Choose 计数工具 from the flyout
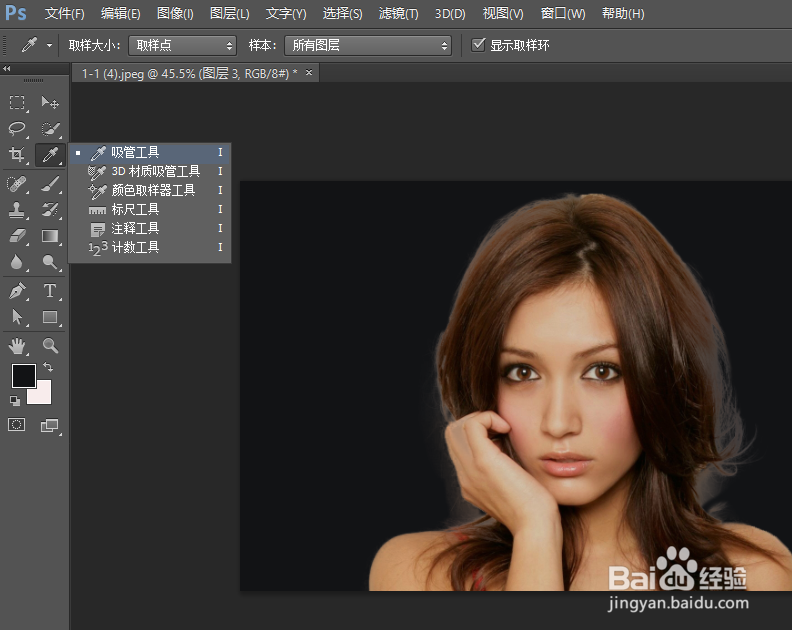 coord(150,247)
